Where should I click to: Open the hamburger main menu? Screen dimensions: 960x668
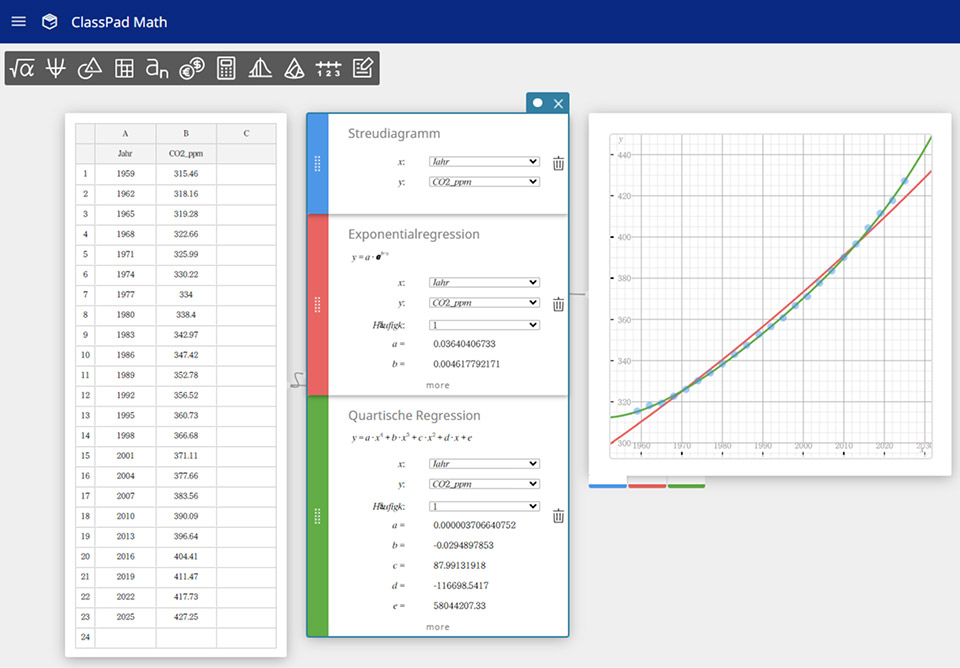pyautogui.click(x=18, y=21)
